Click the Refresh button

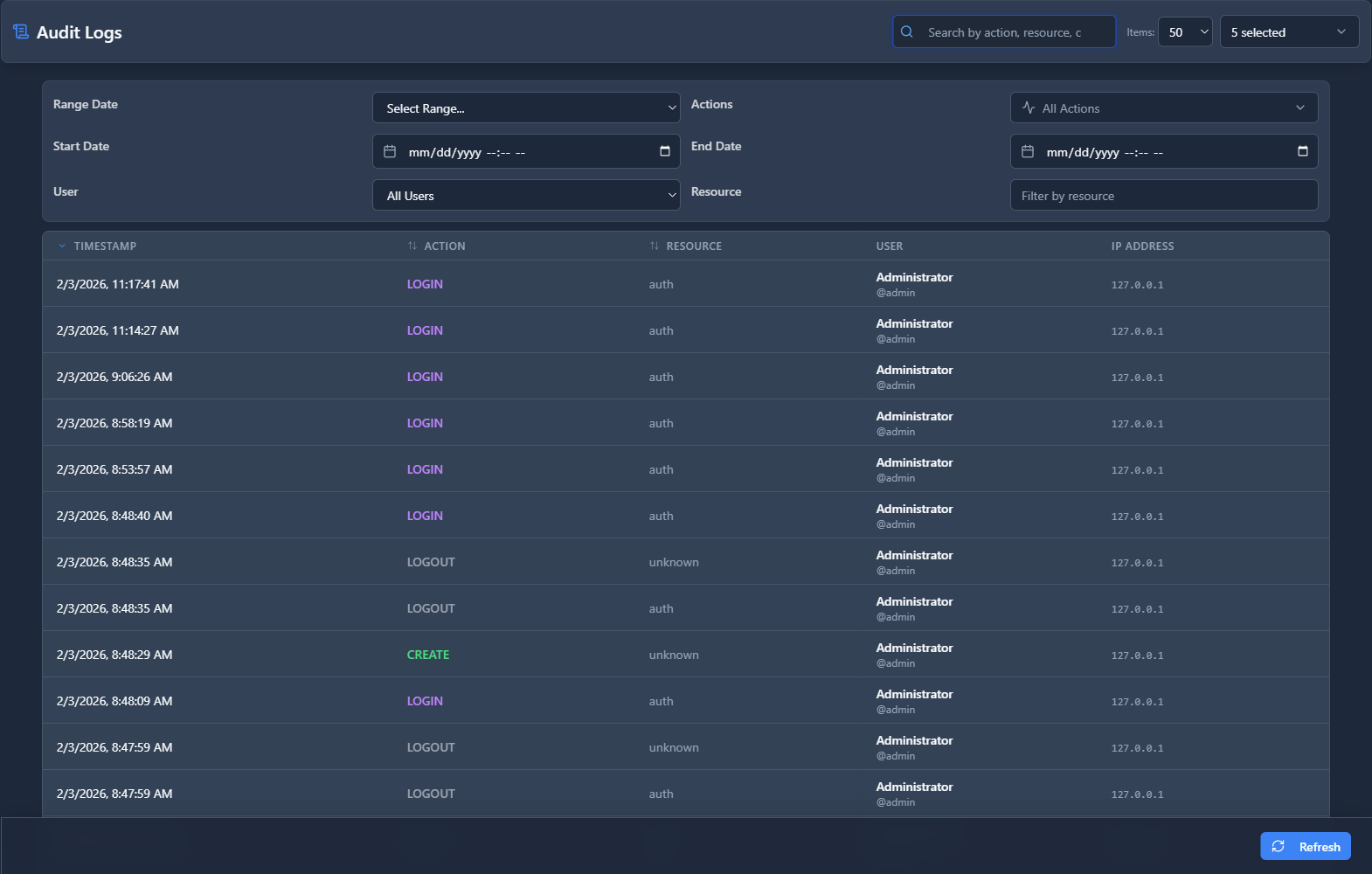click(1306, 846)
